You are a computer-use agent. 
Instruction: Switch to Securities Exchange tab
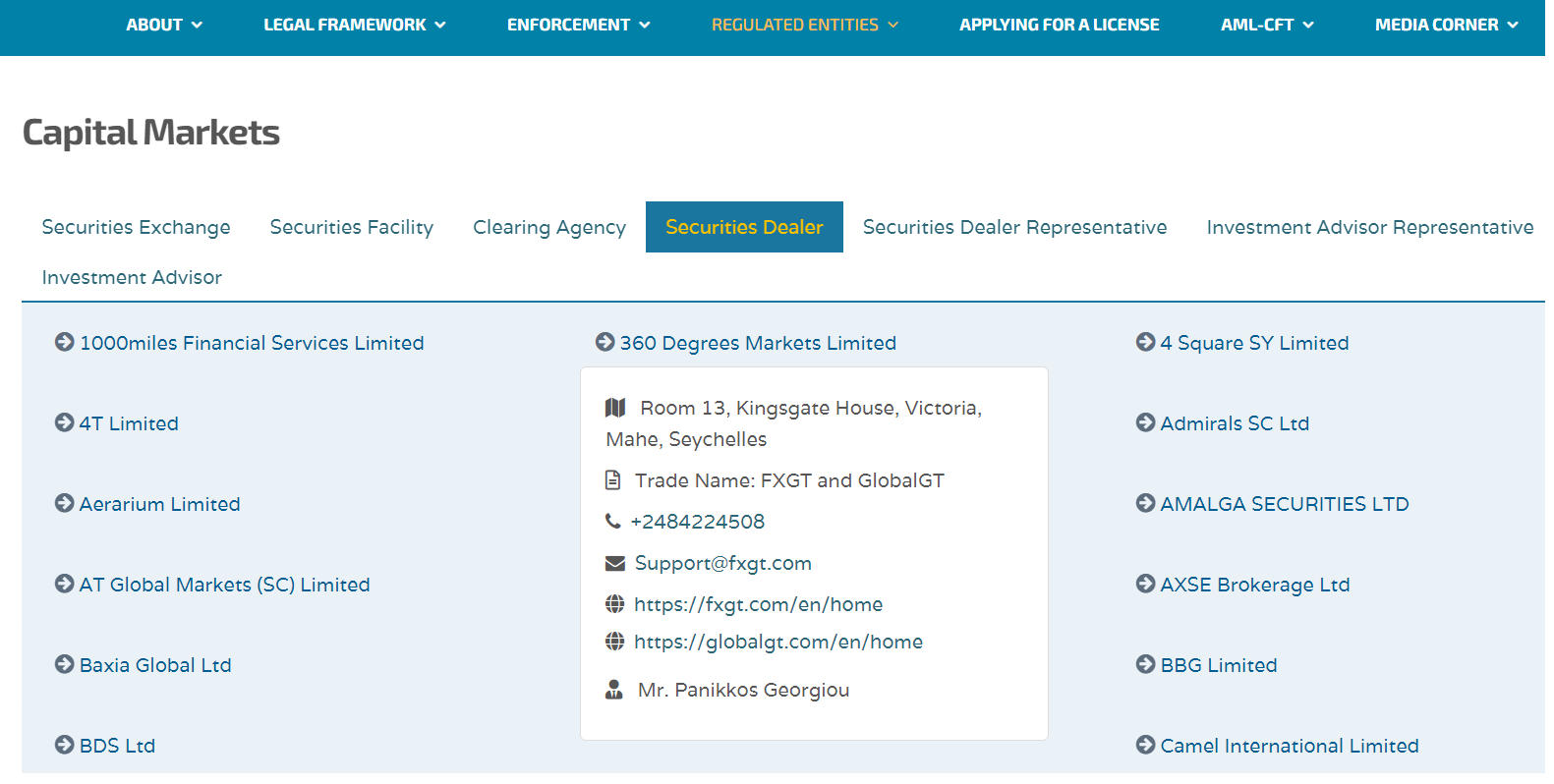point(137,227)
